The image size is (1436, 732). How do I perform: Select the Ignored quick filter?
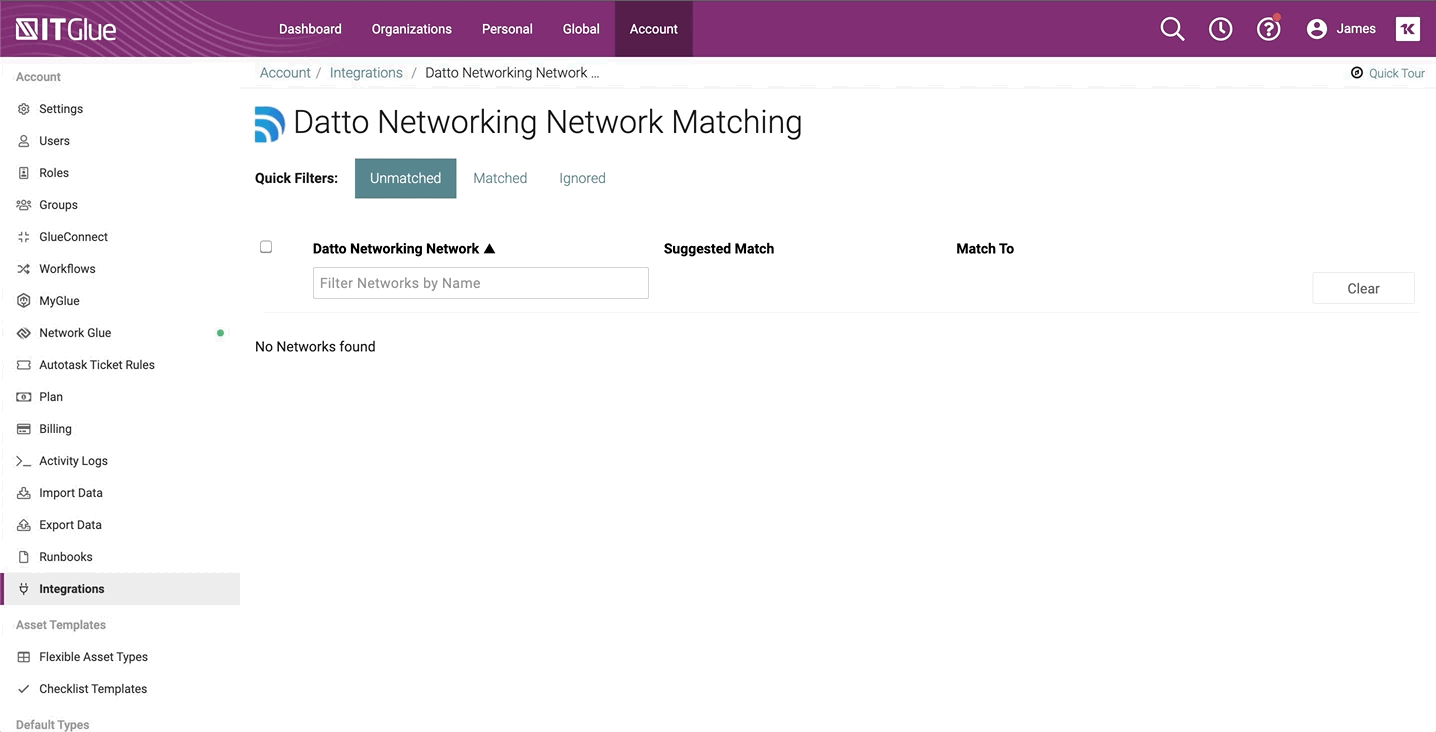point(582,178)
